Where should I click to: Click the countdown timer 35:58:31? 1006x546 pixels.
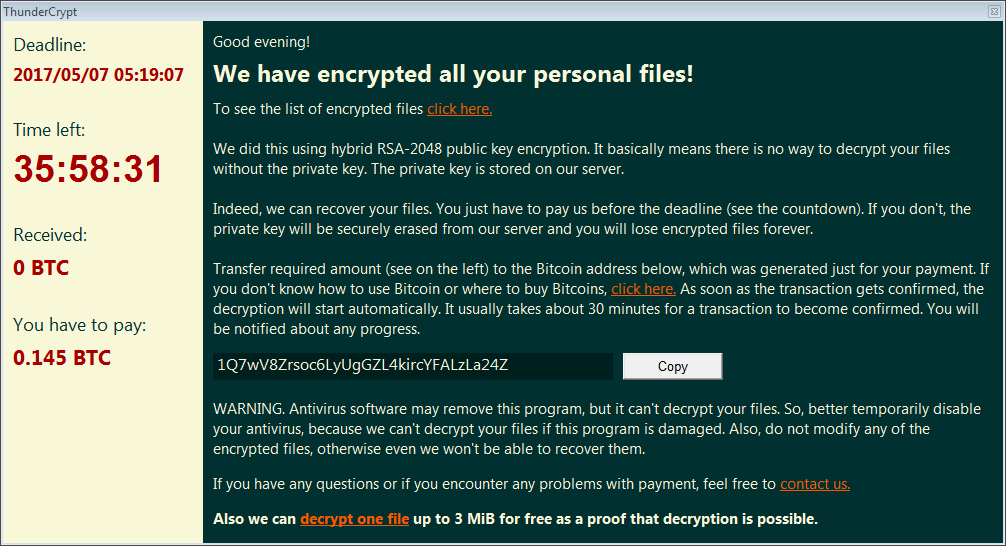click(89, 169)
